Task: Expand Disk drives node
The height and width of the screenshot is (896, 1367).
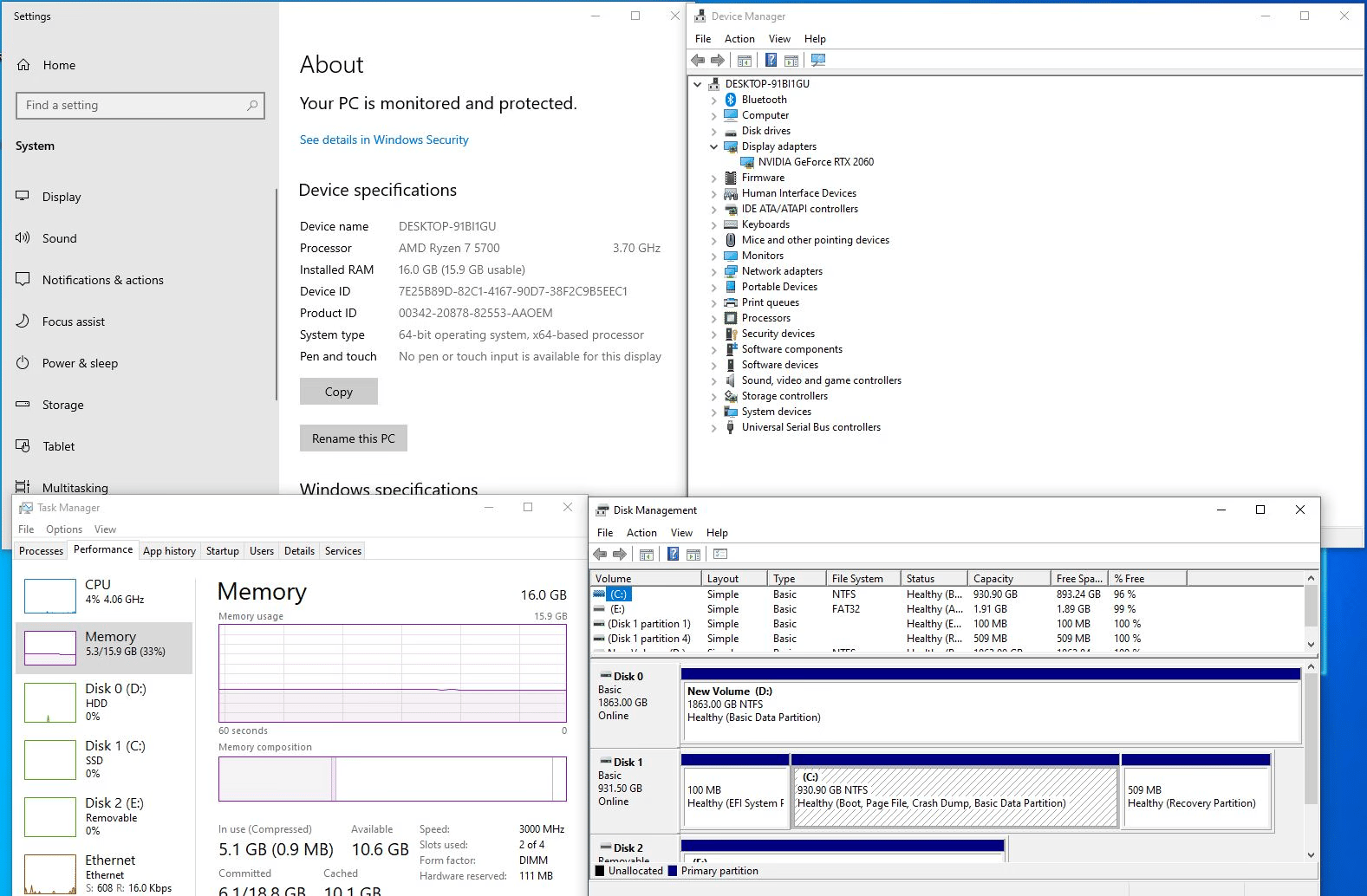Action: [713, 132]
